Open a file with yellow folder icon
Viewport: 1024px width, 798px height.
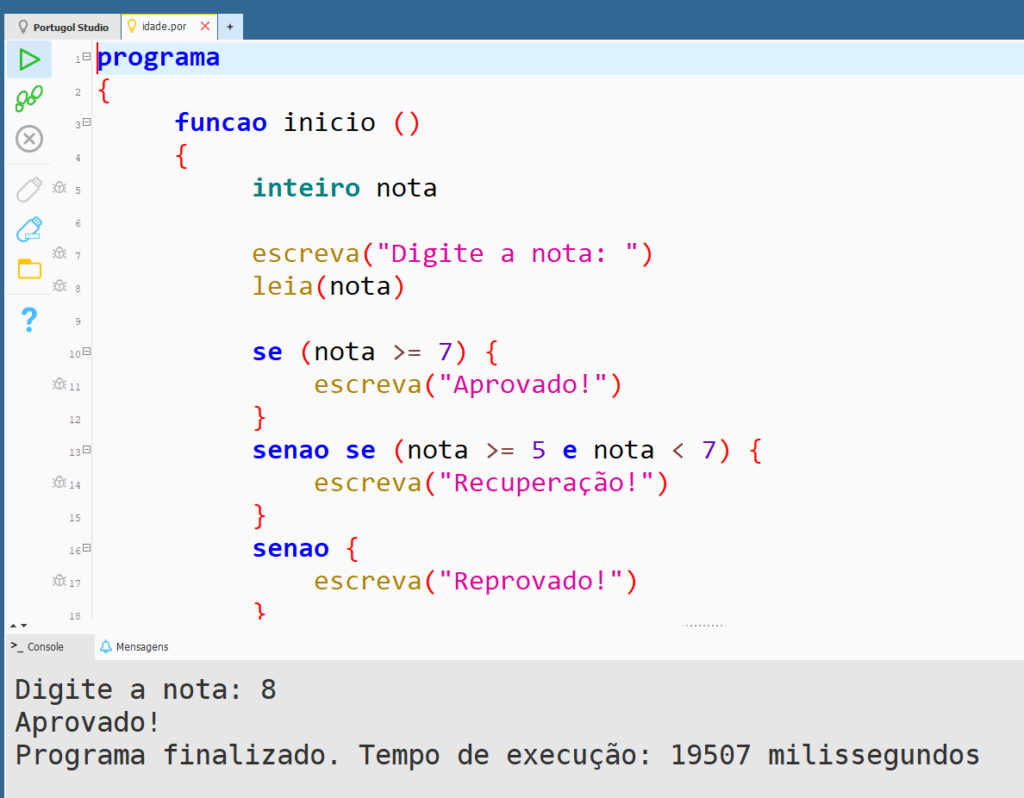29,269
